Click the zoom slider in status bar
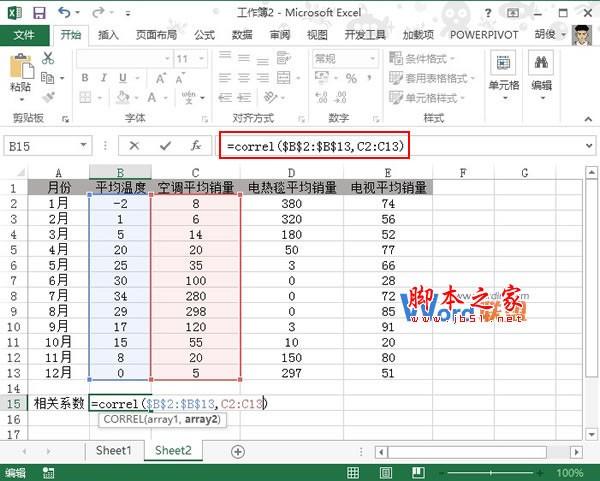Viewport: 600px width, 481px height. click(491, 473)
